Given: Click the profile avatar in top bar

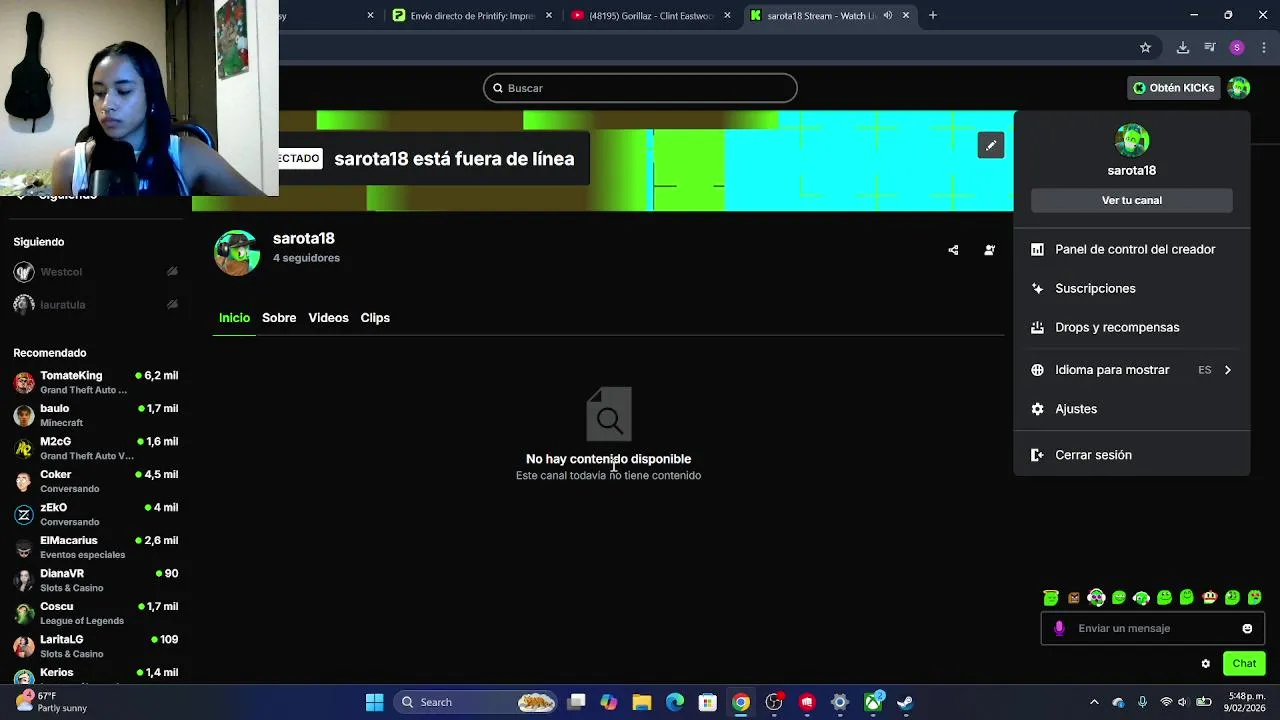Looking at the screenshot, I should click(1238, 88).
